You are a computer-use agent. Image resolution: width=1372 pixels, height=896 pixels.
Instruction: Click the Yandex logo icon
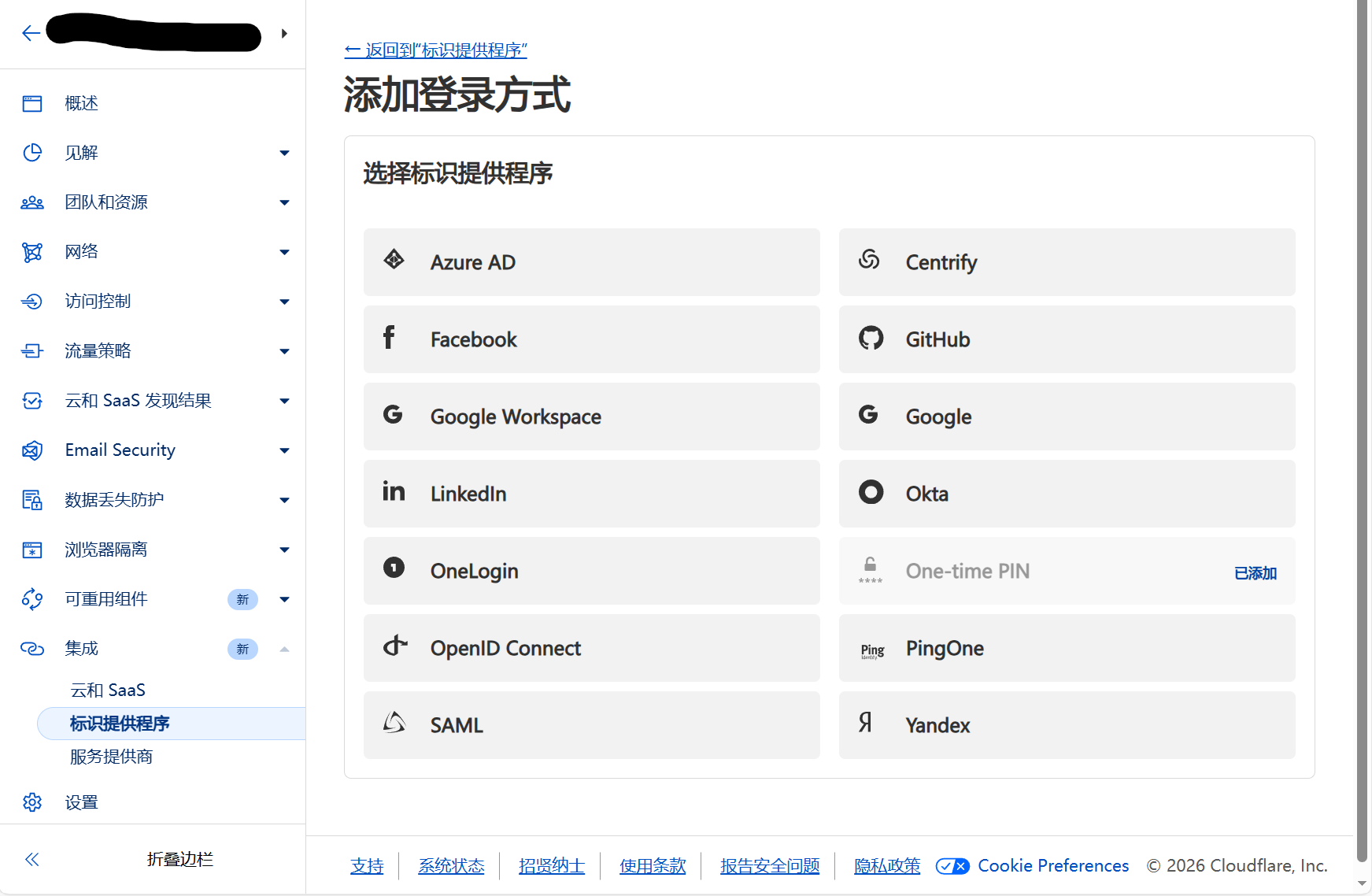click(866, 723)
